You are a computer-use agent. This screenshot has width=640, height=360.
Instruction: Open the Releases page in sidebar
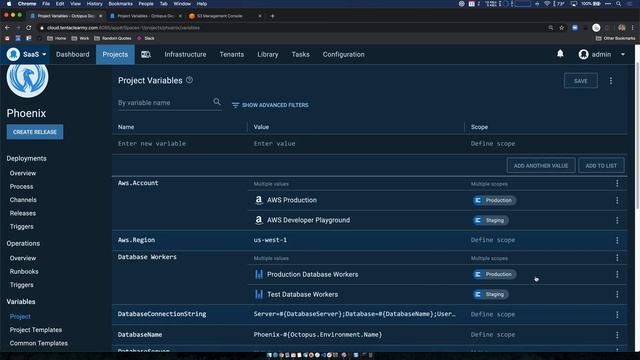pyautogui.click(x=22, y=213)
